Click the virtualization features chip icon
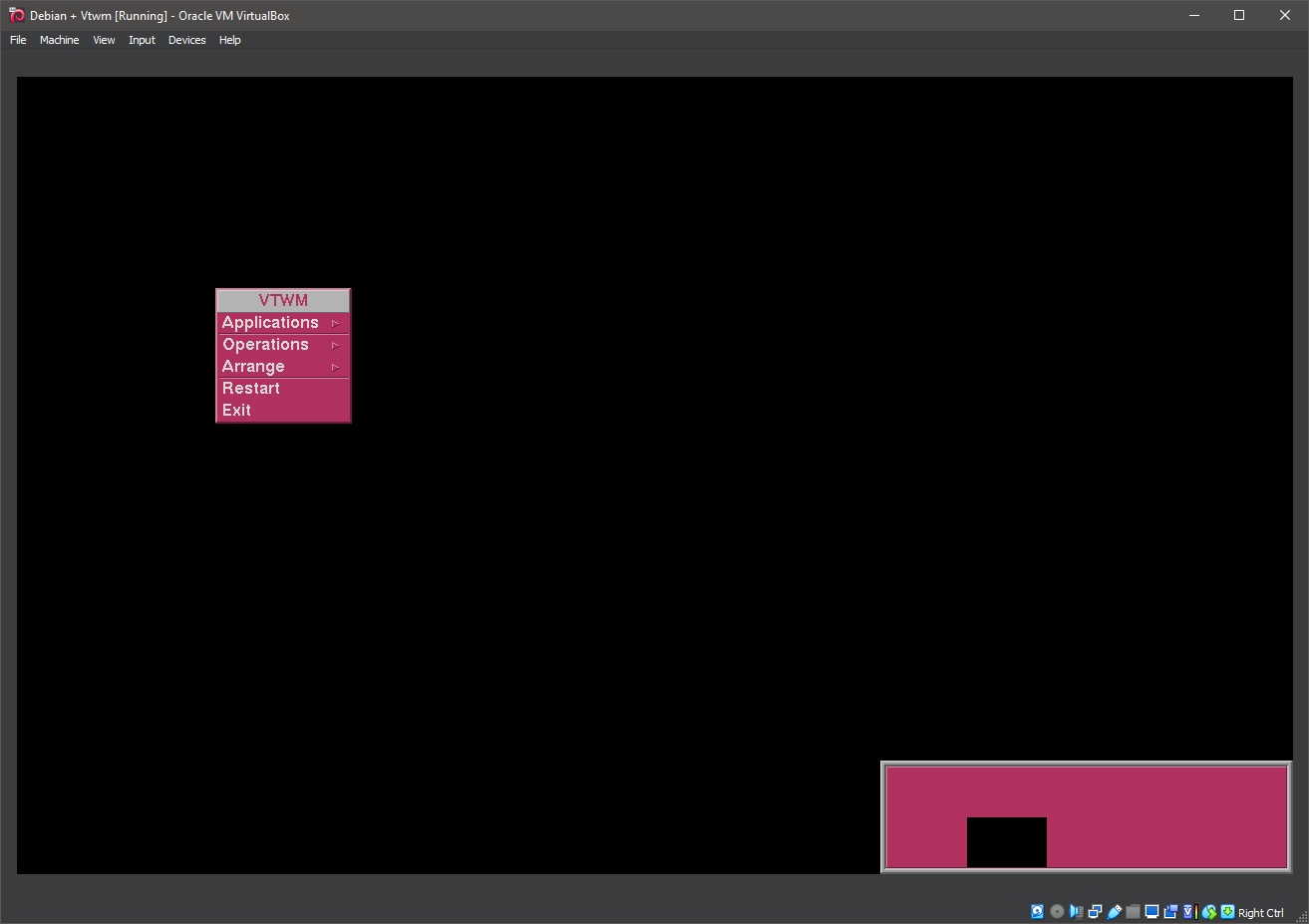1309x924 pixels. click(1186, 911)
